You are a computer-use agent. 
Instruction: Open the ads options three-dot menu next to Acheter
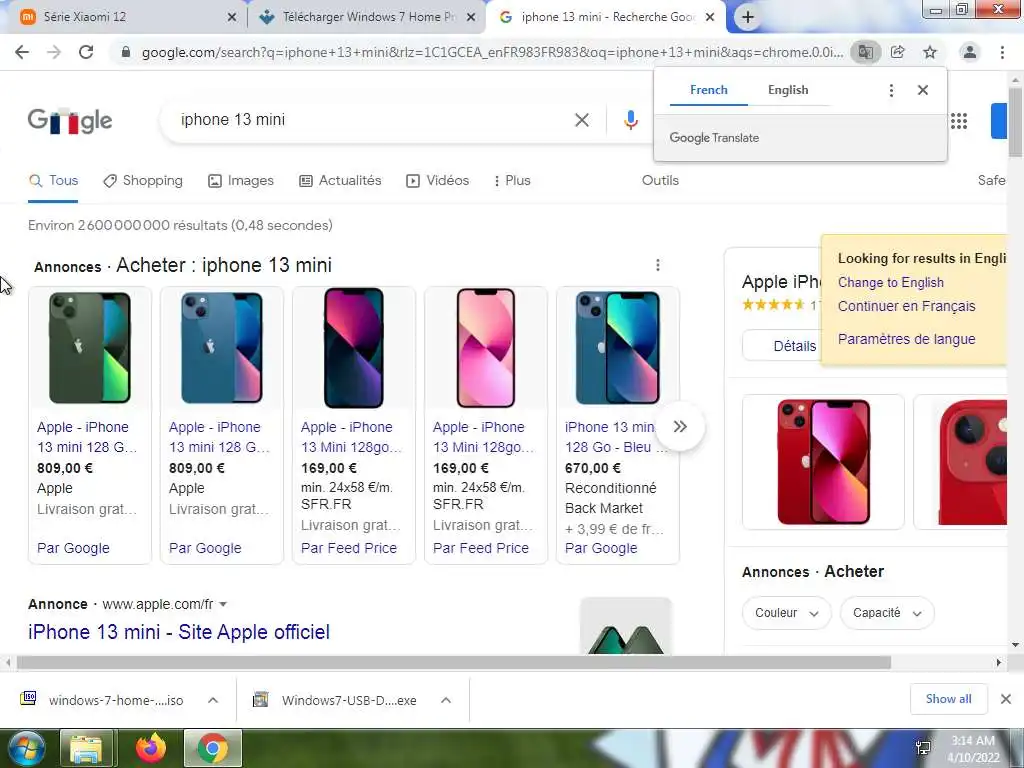click(658, 265)
